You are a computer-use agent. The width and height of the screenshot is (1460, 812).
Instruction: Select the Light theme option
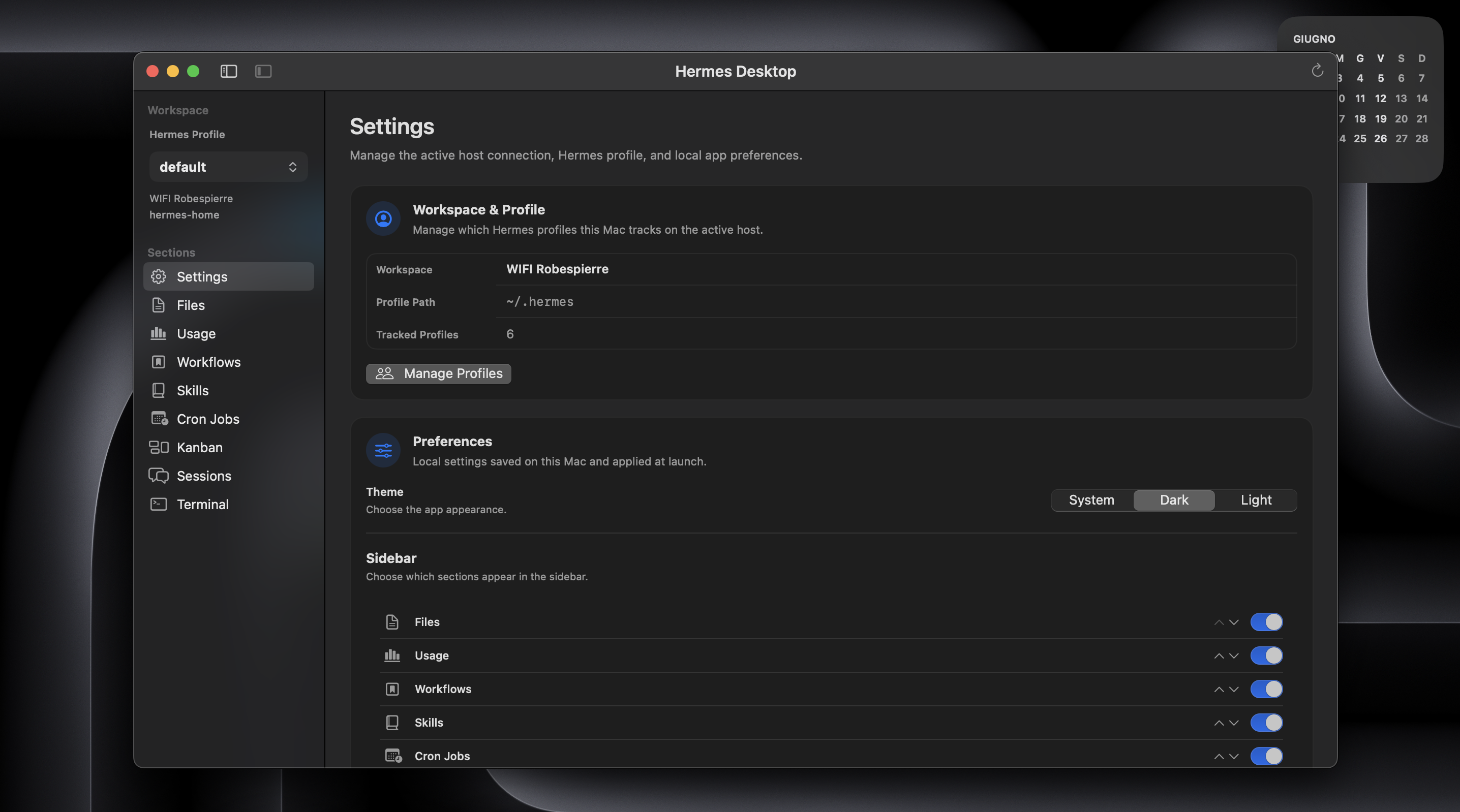pyautogui.click(x=1256, y=500)
